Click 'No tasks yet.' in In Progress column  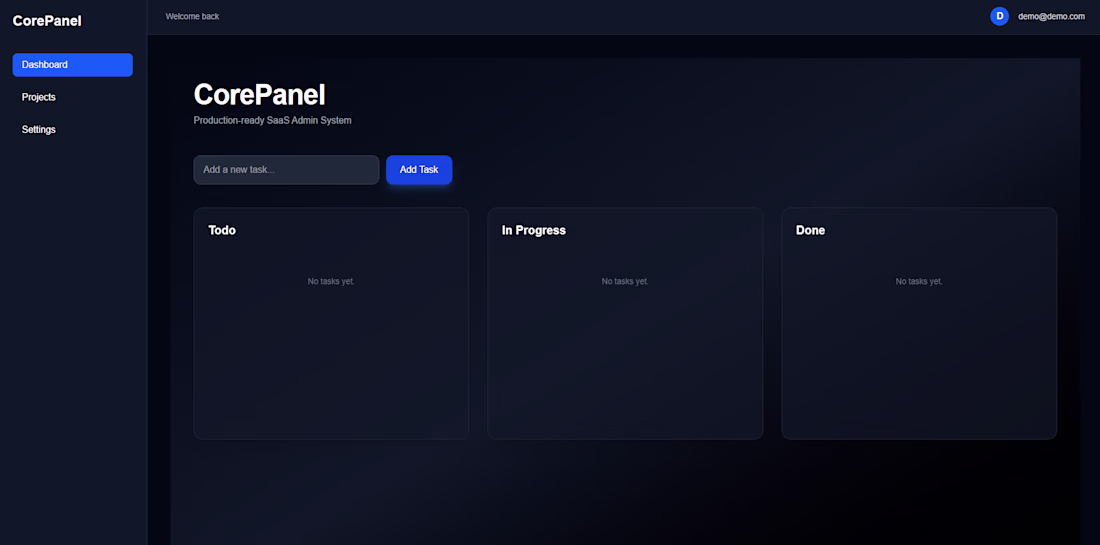click(625, 281)
